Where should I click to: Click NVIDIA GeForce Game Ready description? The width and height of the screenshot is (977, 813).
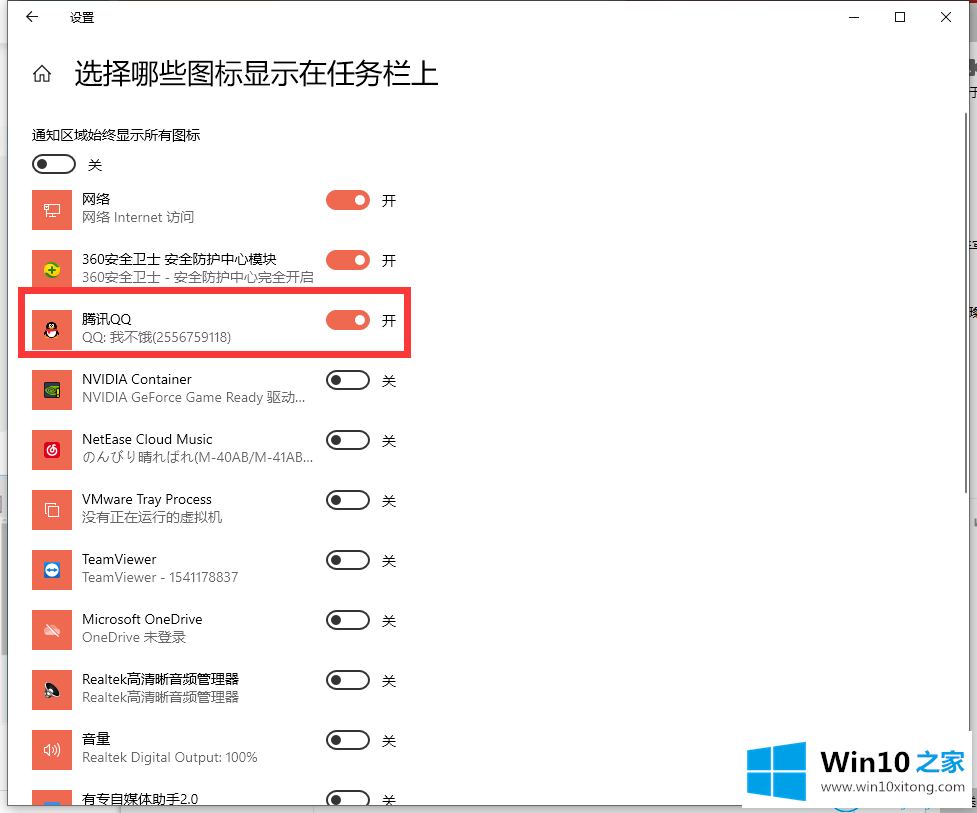[x=194, y=397]
